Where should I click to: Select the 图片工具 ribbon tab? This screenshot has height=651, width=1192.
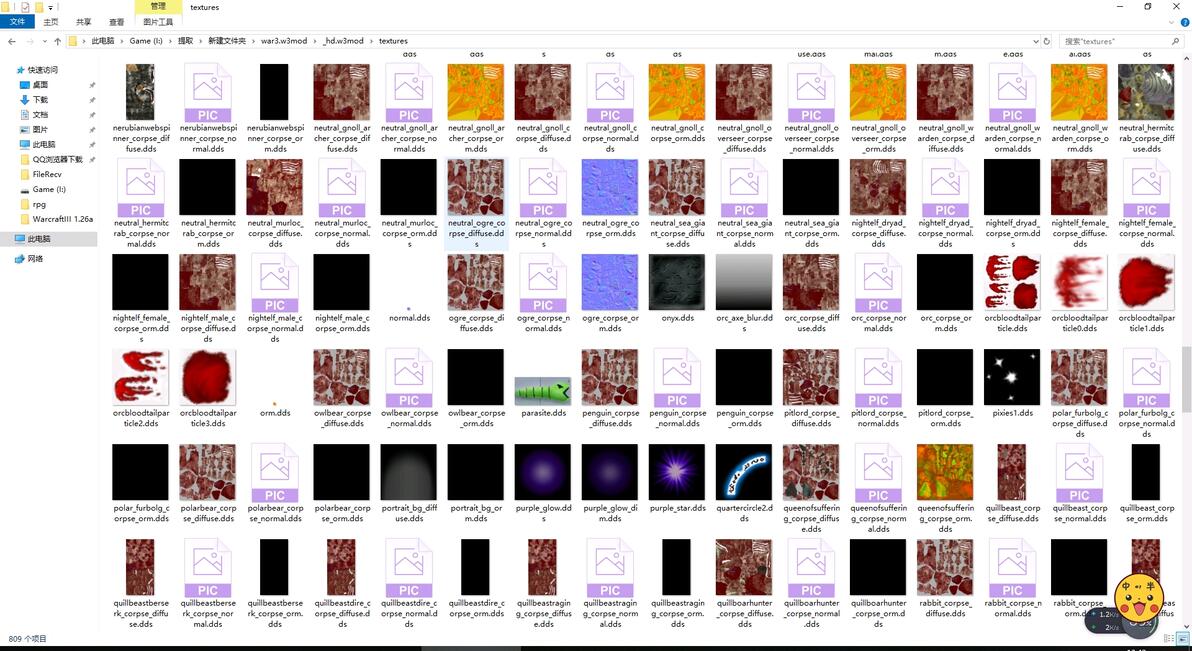158,22
